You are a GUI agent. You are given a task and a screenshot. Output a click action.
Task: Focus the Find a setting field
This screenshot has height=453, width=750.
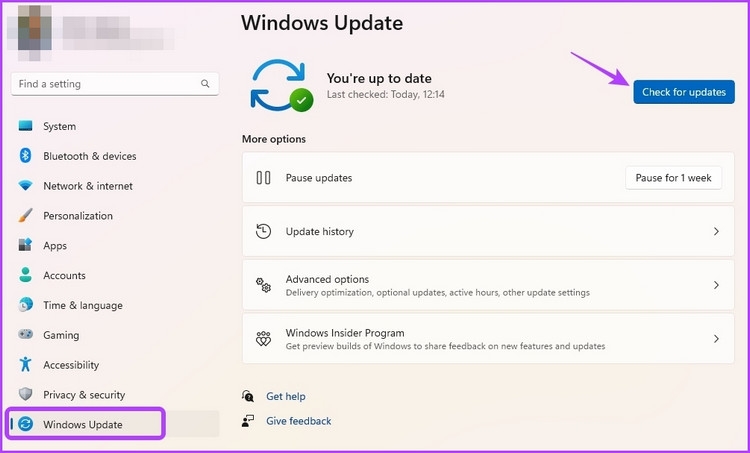coord(115,84)
